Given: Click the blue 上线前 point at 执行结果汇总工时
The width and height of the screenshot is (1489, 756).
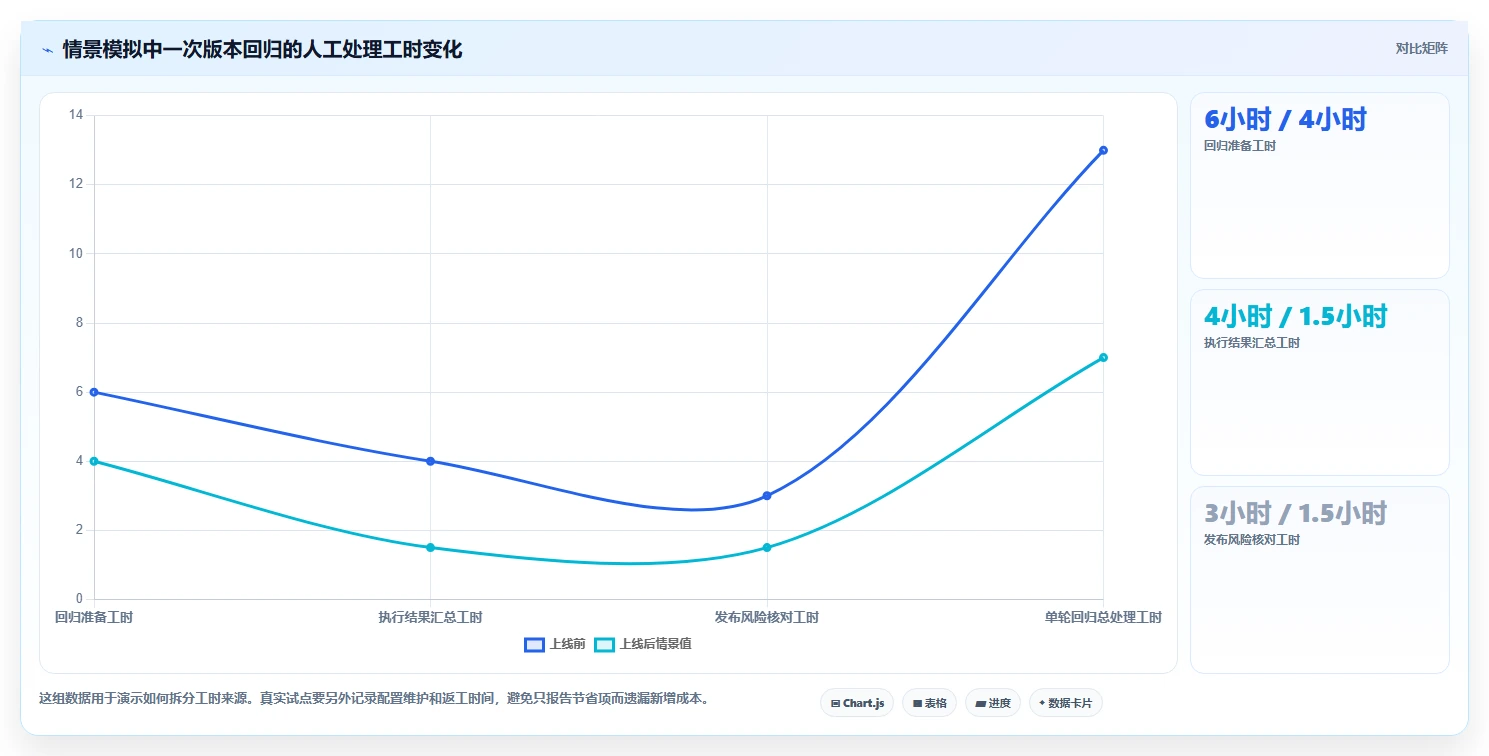Looking at the screenshot, I should (430, 461).
